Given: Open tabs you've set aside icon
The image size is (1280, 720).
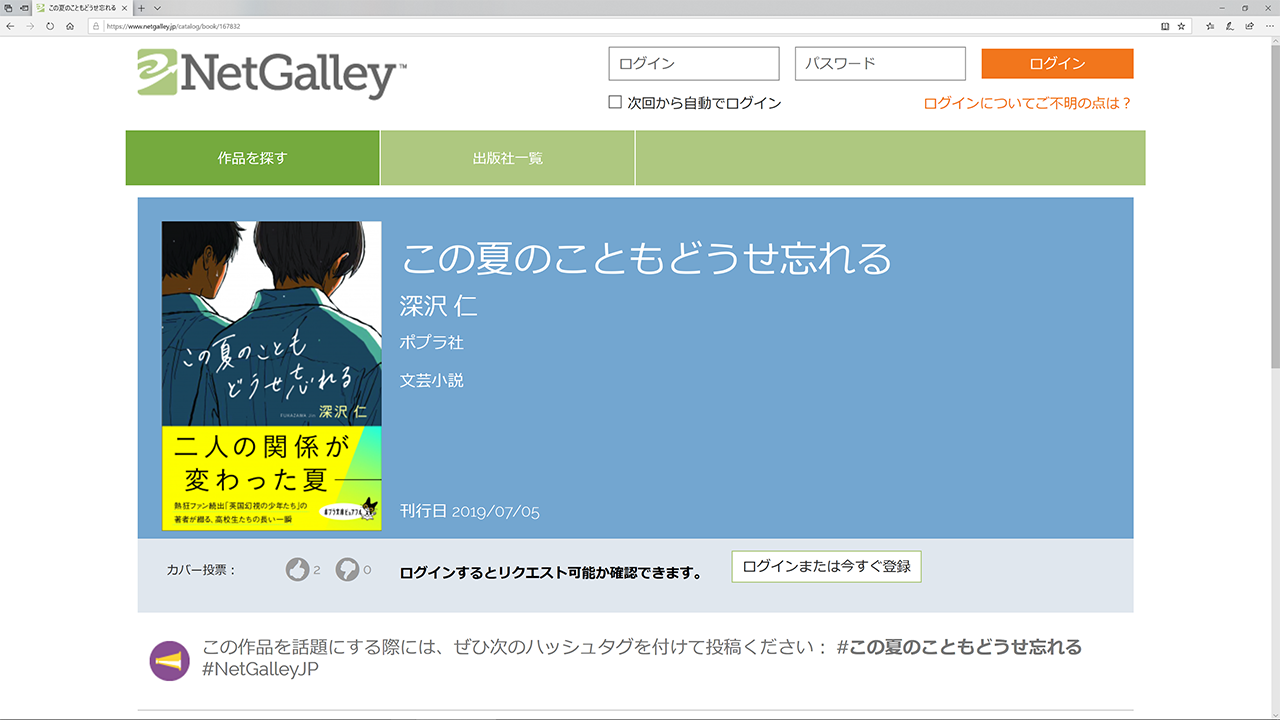Looking at the screenshot, I should (8, 8).
